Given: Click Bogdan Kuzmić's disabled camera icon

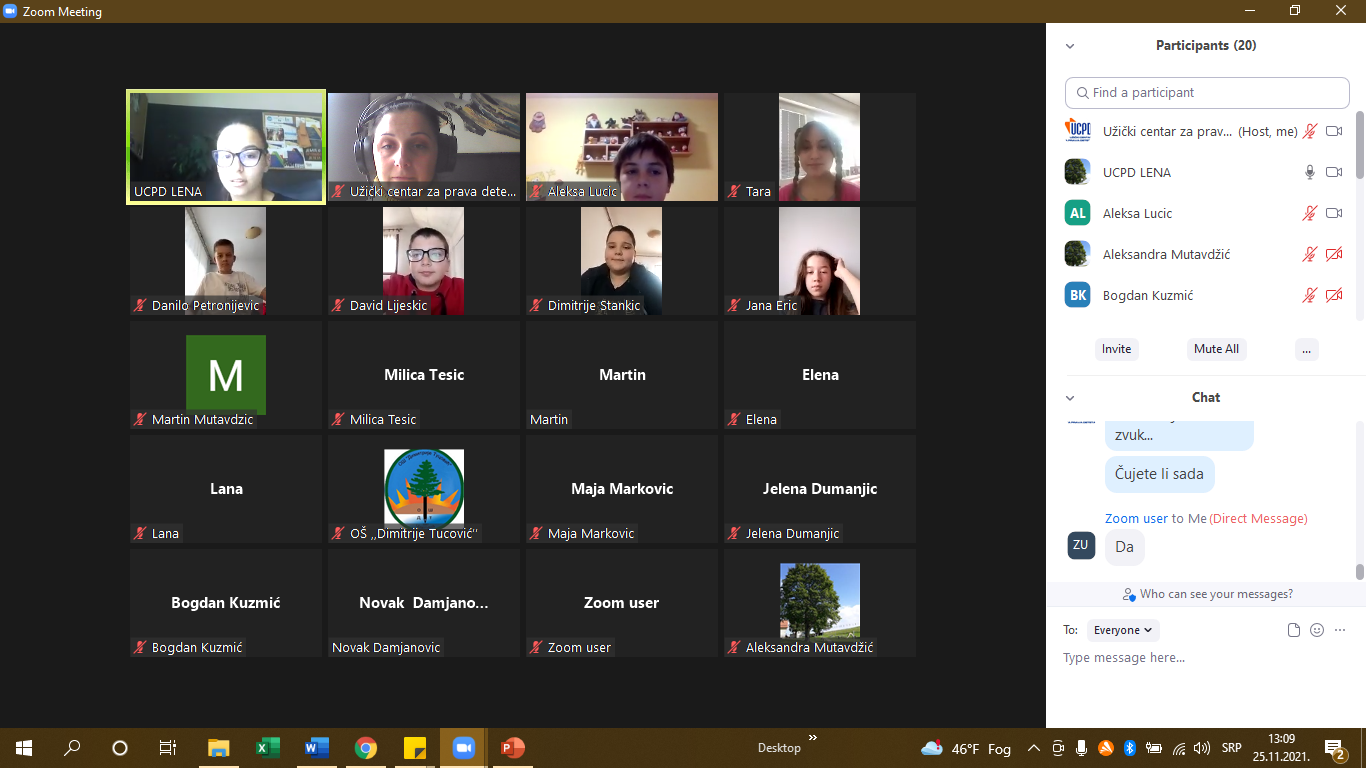Looking at the screenshot, I should (1333, 295).
